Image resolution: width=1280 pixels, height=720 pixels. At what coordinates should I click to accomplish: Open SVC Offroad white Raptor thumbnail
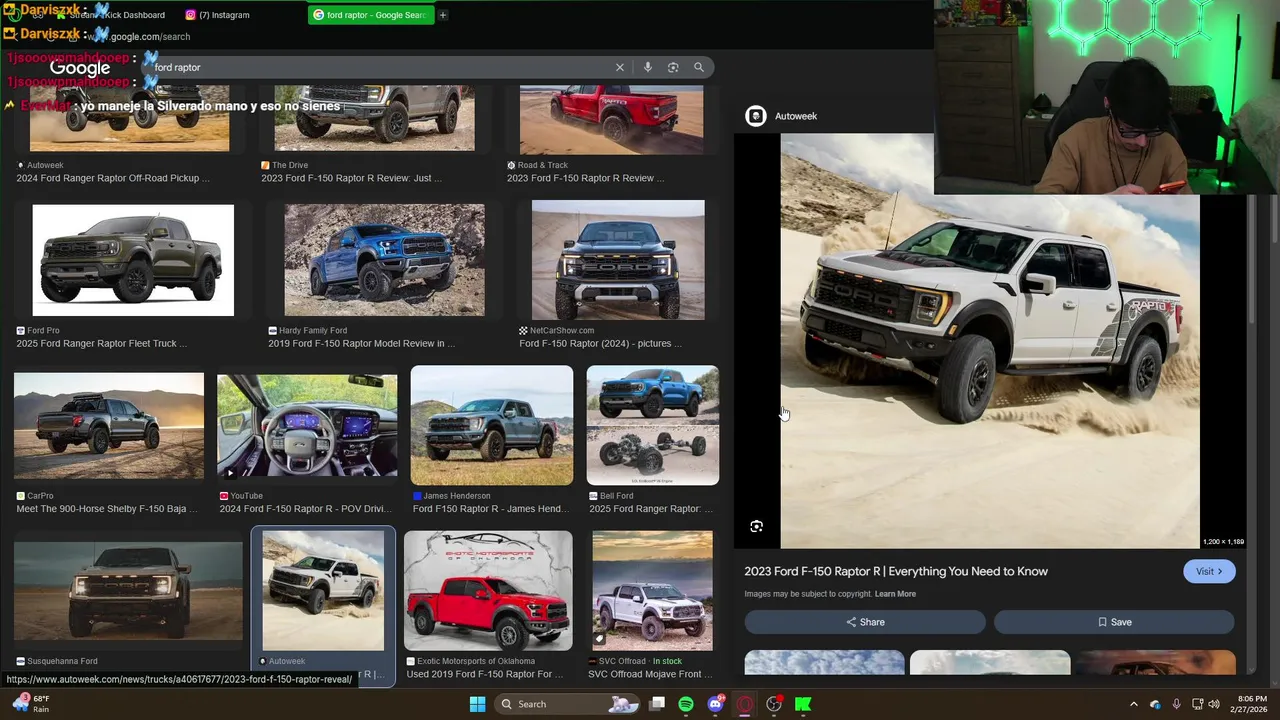point(652,591)
